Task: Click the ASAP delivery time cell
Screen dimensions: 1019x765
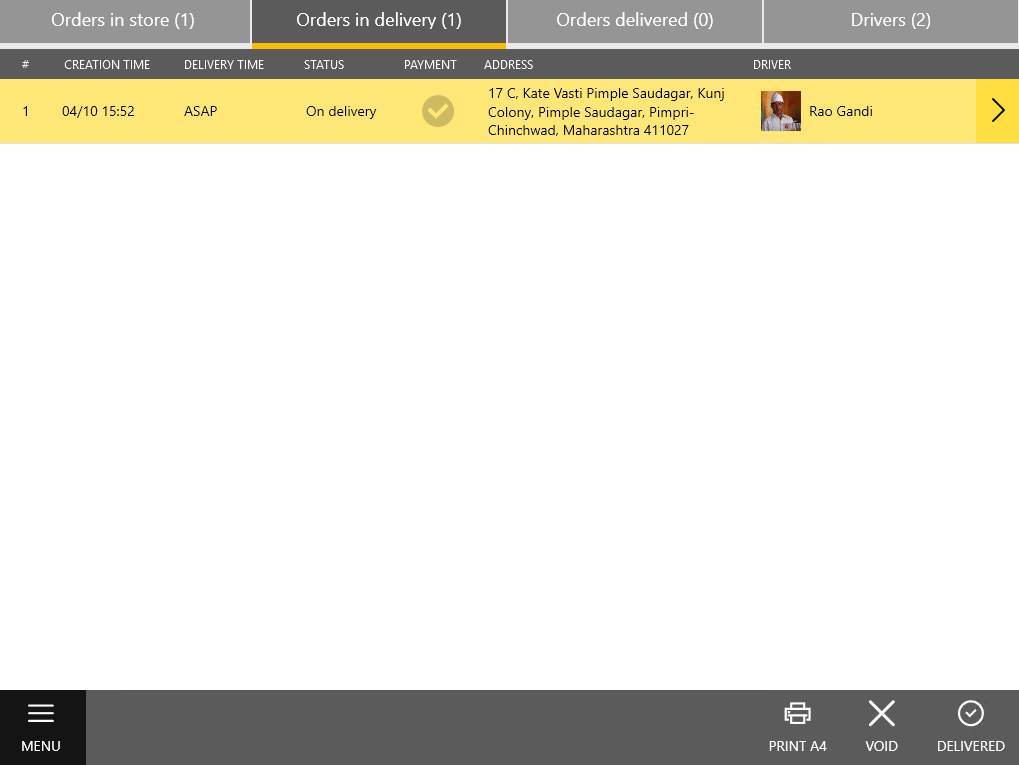Action: click(x=200, y=111)
